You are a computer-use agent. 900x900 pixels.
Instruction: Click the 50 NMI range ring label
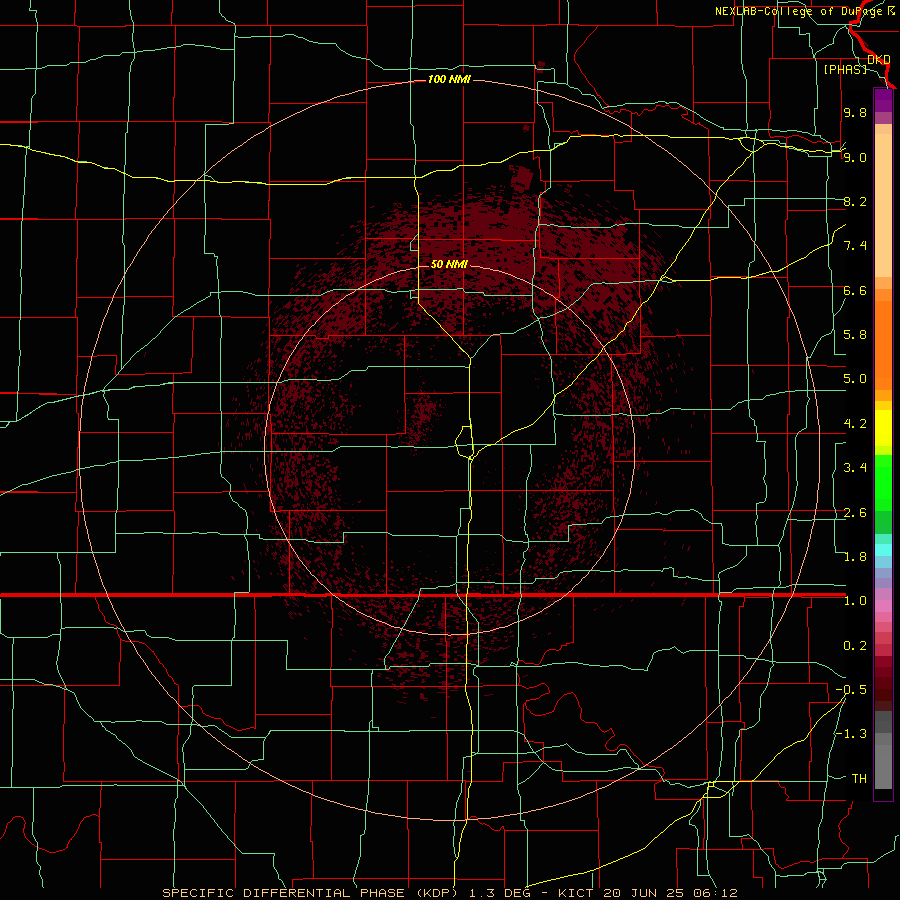click(449, 264)
